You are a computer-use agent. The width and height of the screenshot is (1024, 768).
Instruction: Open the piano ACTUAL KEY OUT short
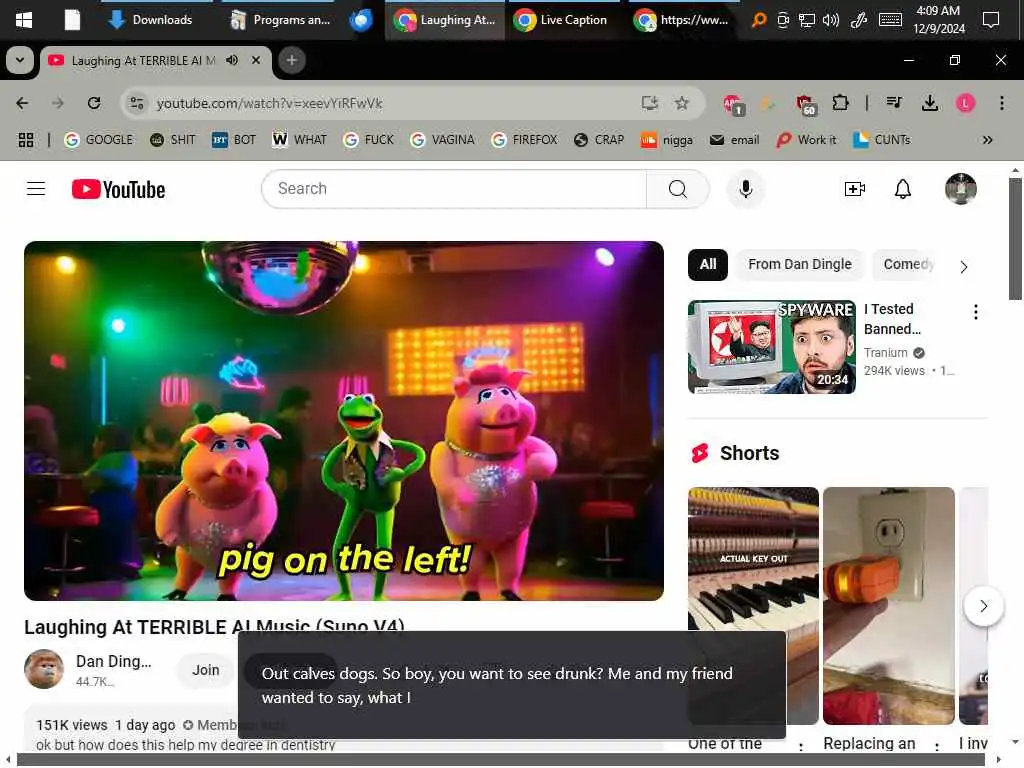(x=753, y=605)
